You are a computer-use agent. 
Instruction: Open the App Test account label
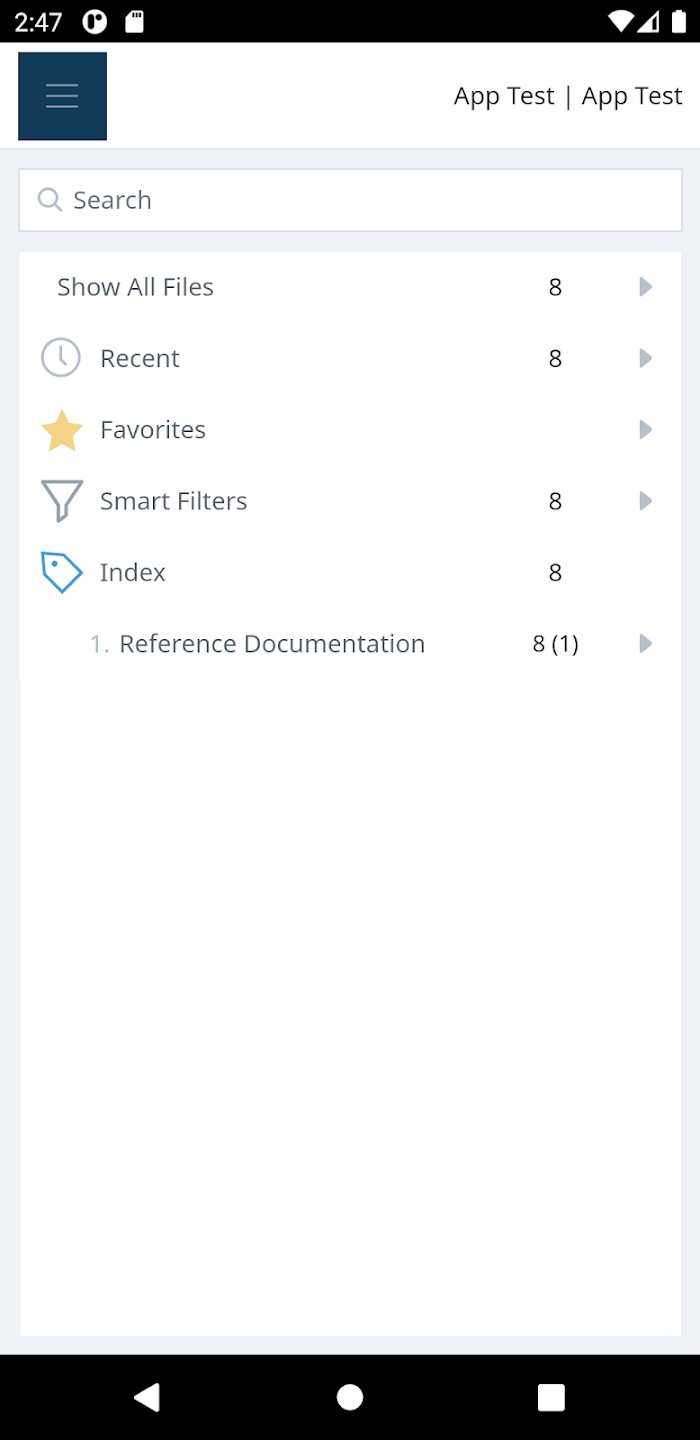tap(567, 95)
